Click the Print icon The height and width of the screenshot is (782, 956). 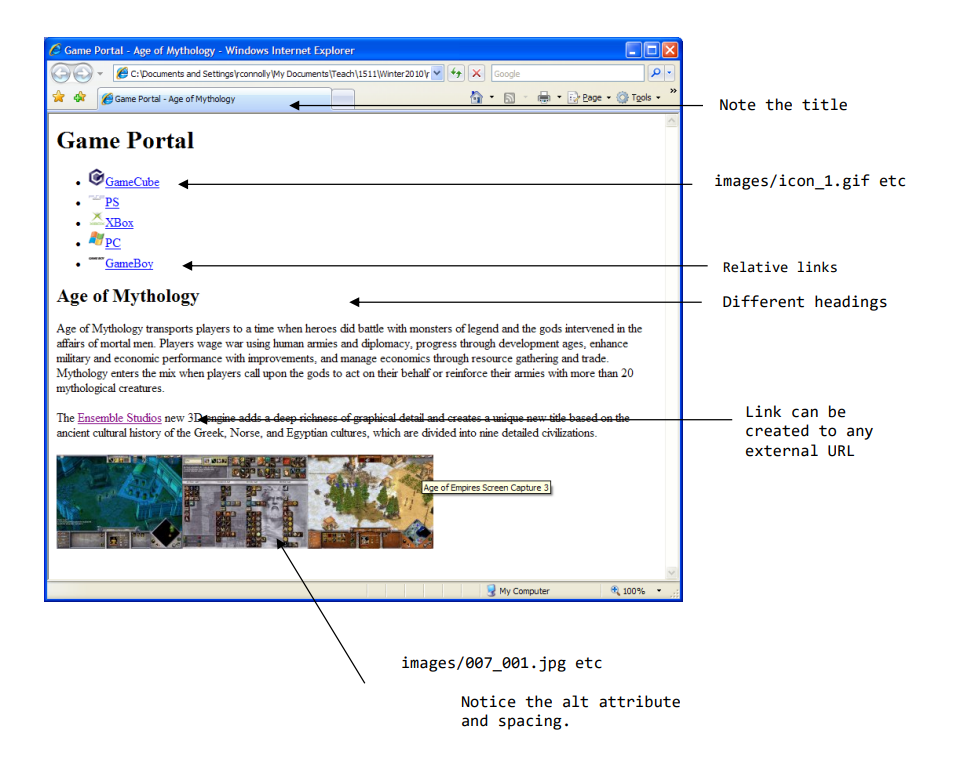tap(544, 97)
